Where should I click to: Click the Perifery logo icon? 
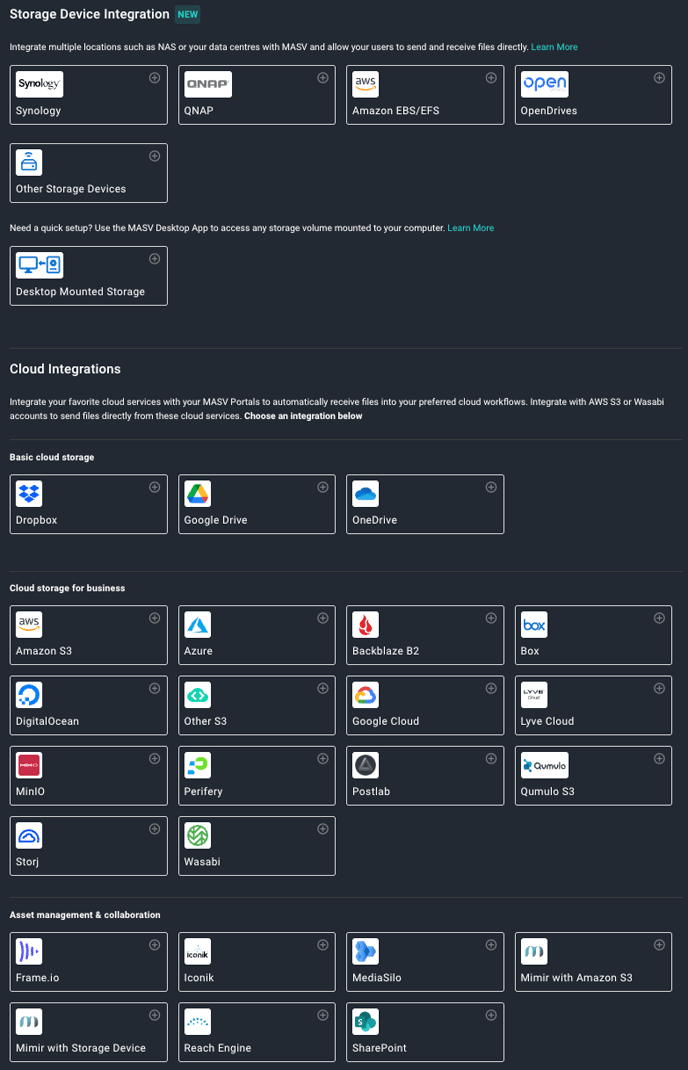[x=198, y=765]
